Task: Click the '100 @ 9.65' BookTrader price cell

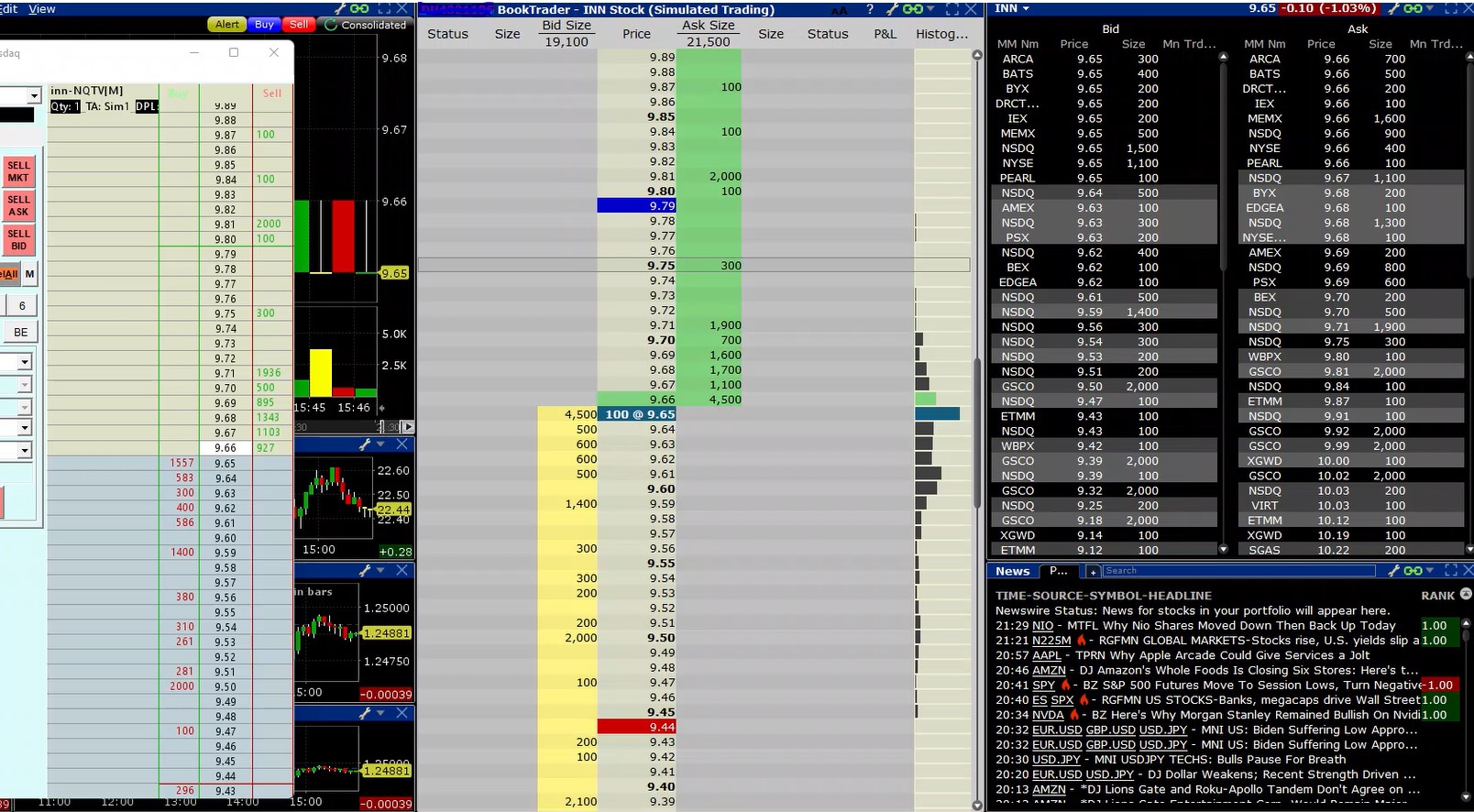Action: (636, 414)
